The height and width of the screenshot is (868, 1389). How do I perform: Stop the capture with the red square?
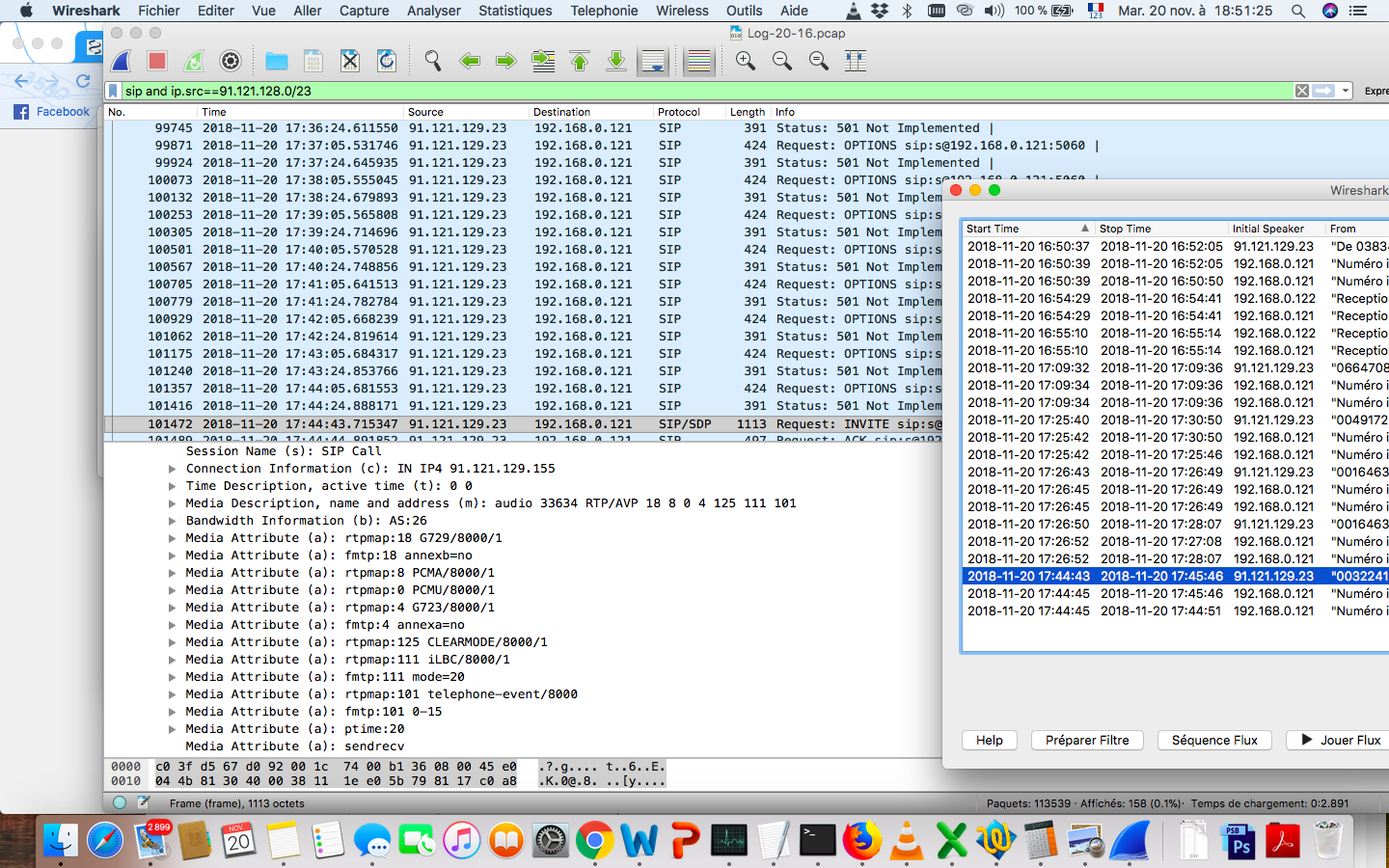(x=157, y=61)
